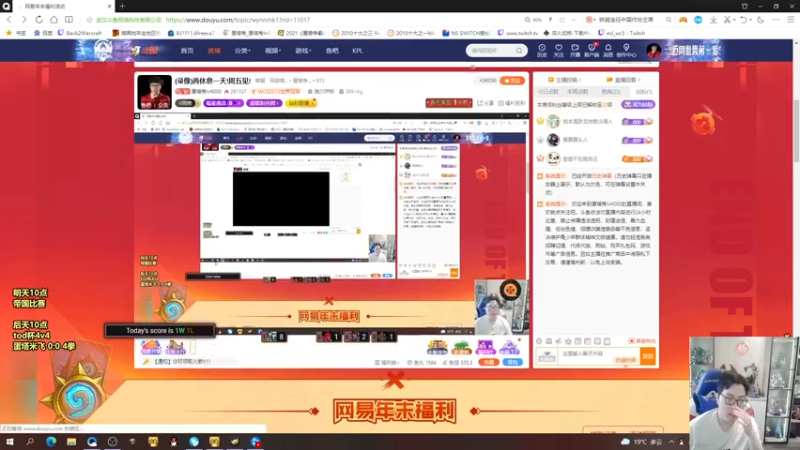This screenshot has height=450, width=800.
Task: Open the browser three-dots more menu
Action: pyautogui.click(x=776, y=19)
